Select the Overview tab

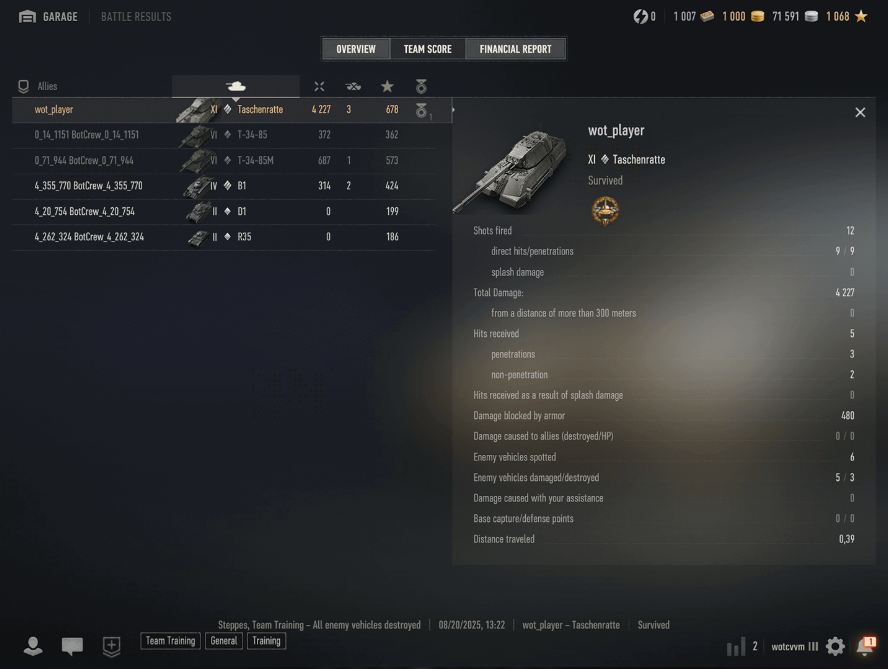click(356, 49)
